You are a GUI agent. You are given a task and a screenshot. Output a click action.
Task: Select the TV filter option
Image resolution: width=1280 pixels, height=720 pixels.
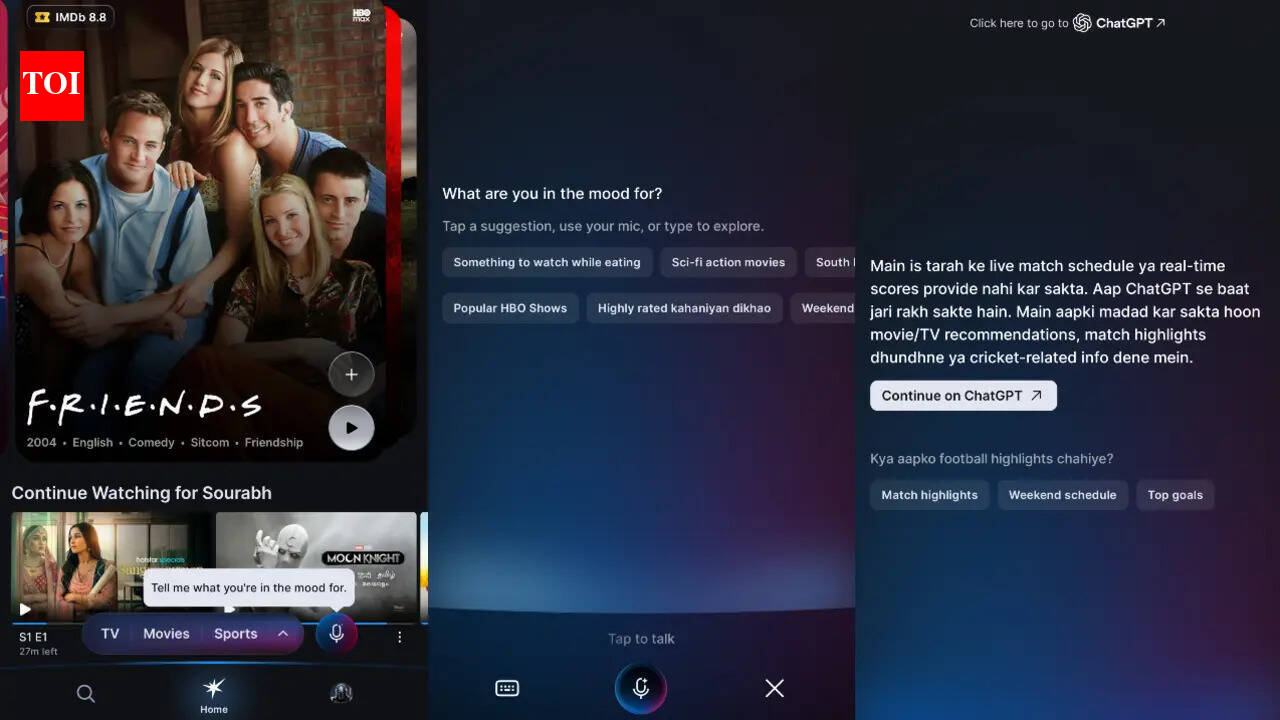(x=110, y=633)
